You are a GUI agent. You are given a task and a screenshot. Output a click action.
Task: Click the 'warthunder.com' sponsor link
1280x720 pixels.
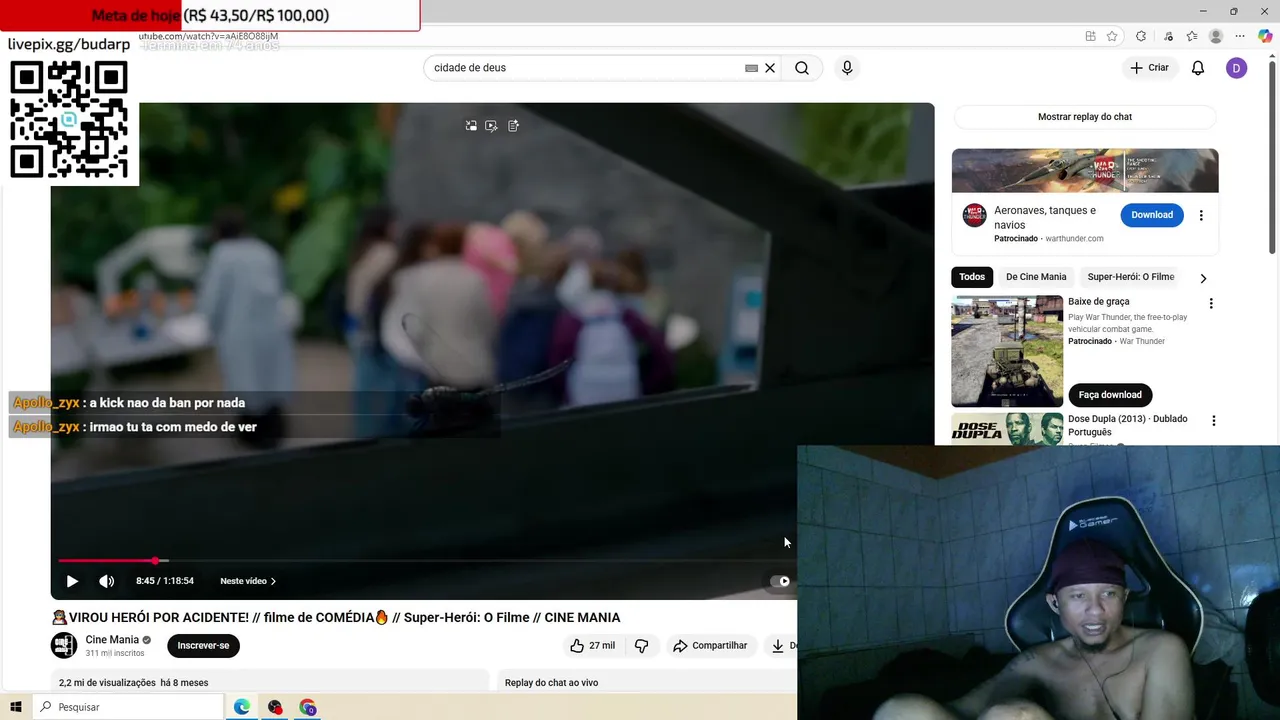tap(1075, 239)
